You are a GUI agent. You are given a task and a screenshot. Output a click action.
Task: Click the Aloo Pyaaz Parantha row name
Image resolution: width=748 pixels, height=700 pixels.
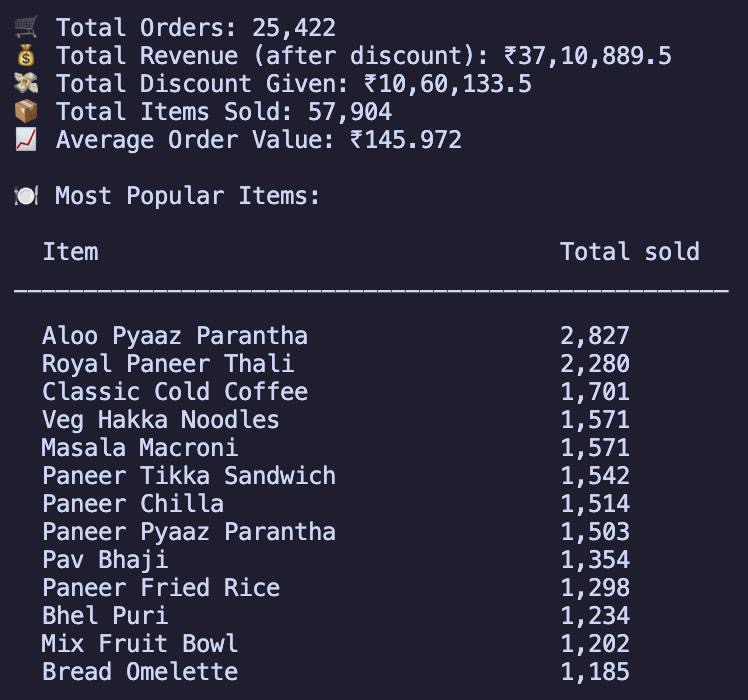pyautogui.click(x=175, y=336)
